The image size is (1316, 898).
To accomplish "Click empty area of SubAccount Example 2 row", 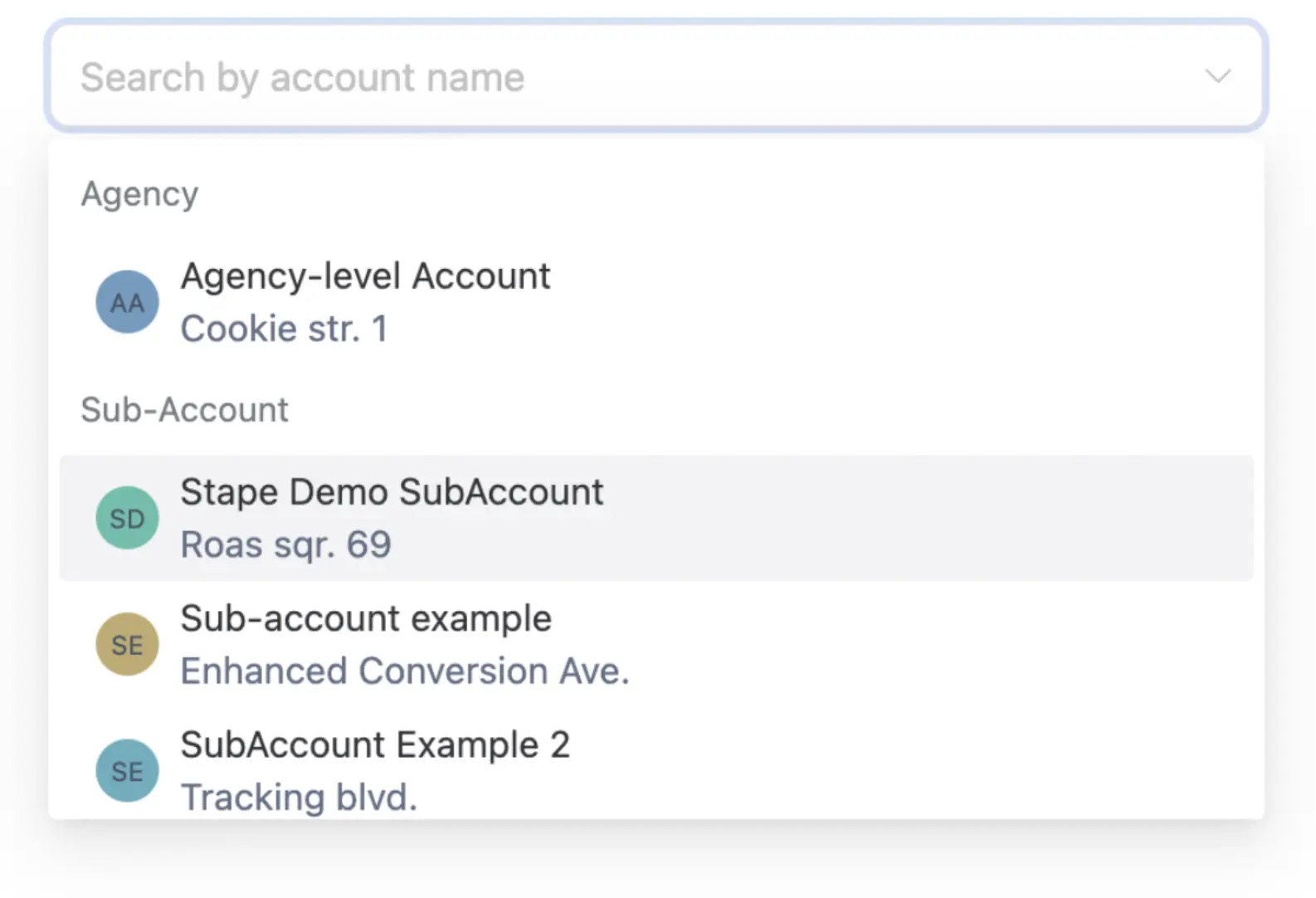I will (913, 771).
